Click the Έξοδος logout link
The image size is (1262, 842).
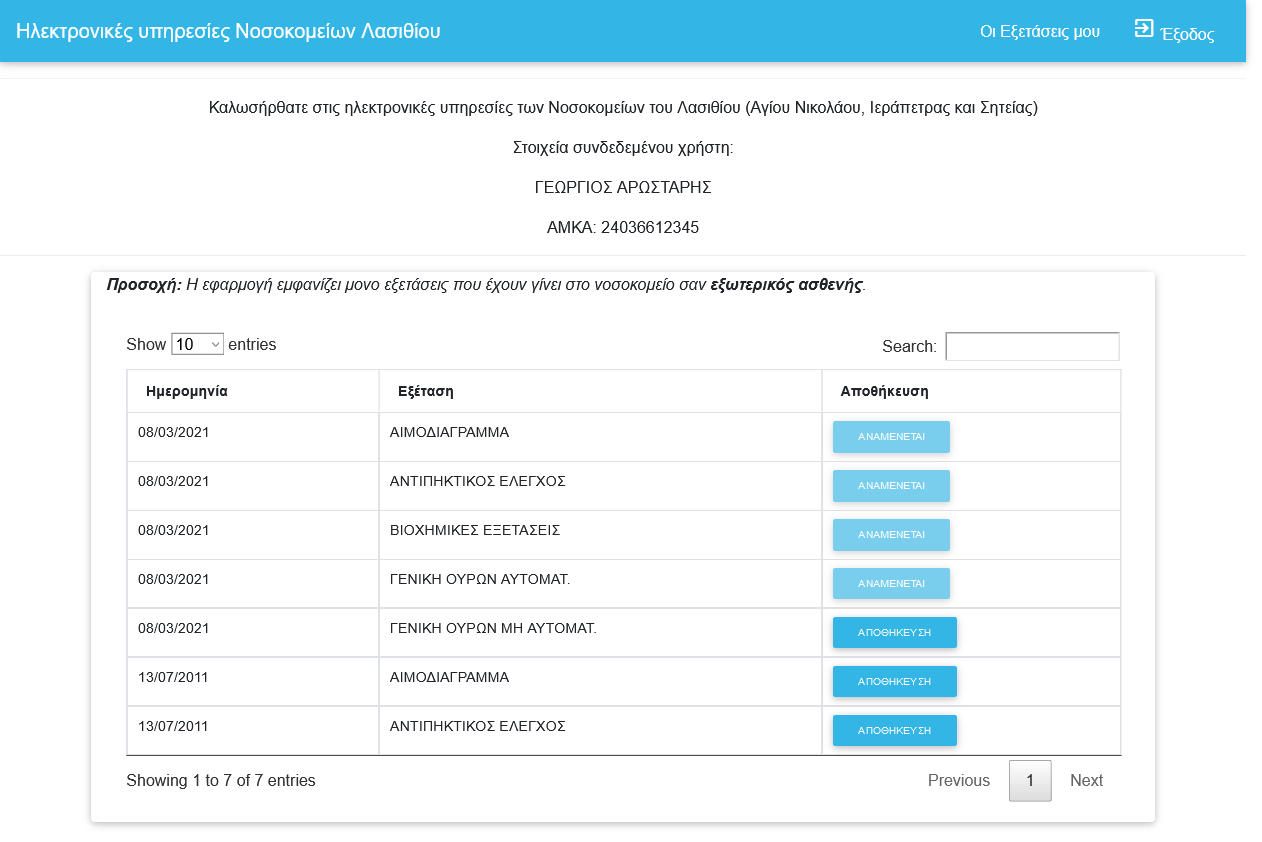(1186, 34)
